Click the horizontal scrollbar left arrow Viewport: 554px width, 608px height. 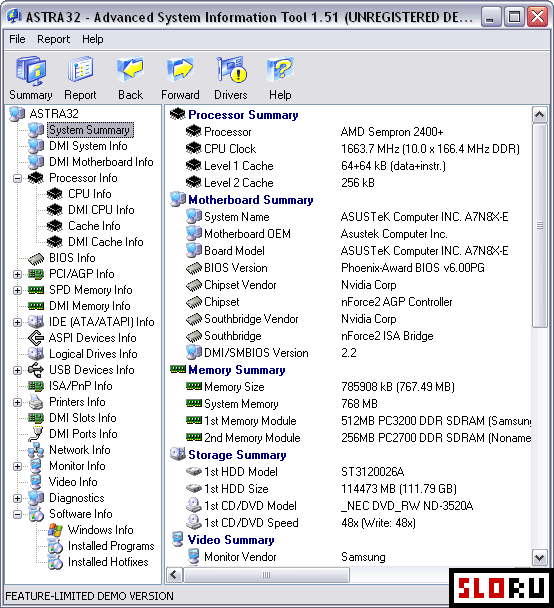174,575
